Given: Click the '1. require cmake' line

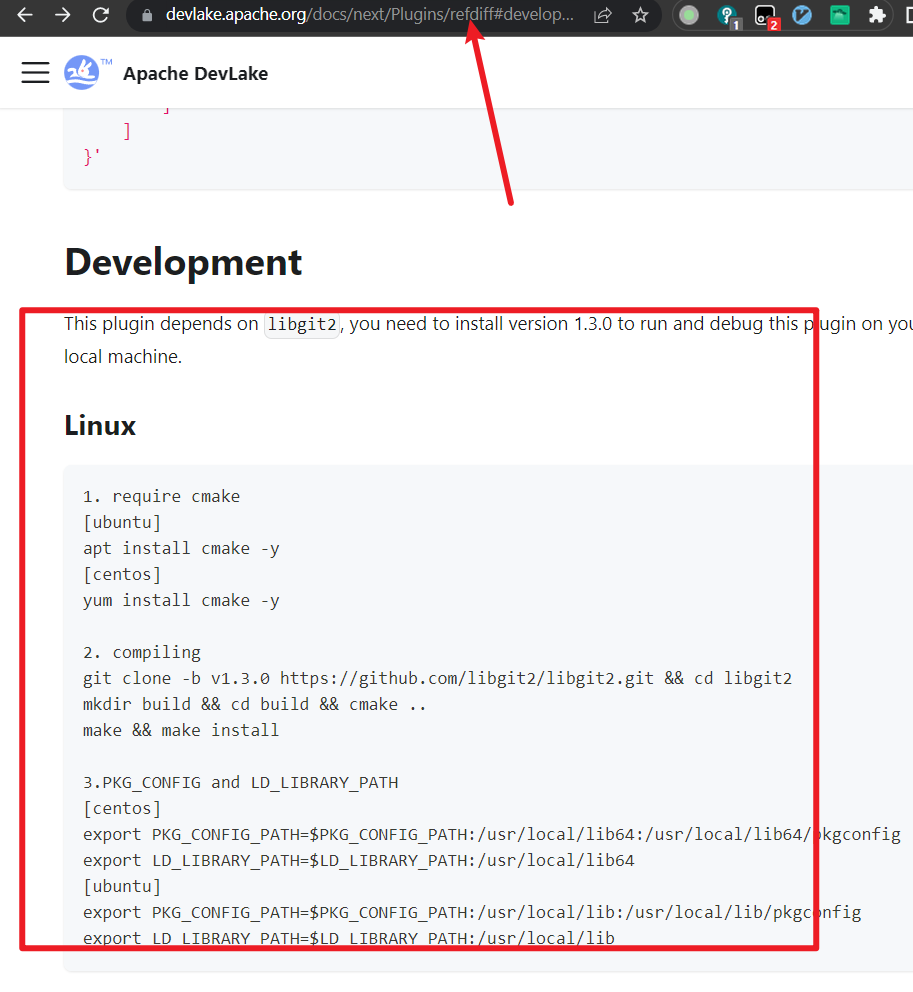Looking at the screenshot, I should point(161,497).
